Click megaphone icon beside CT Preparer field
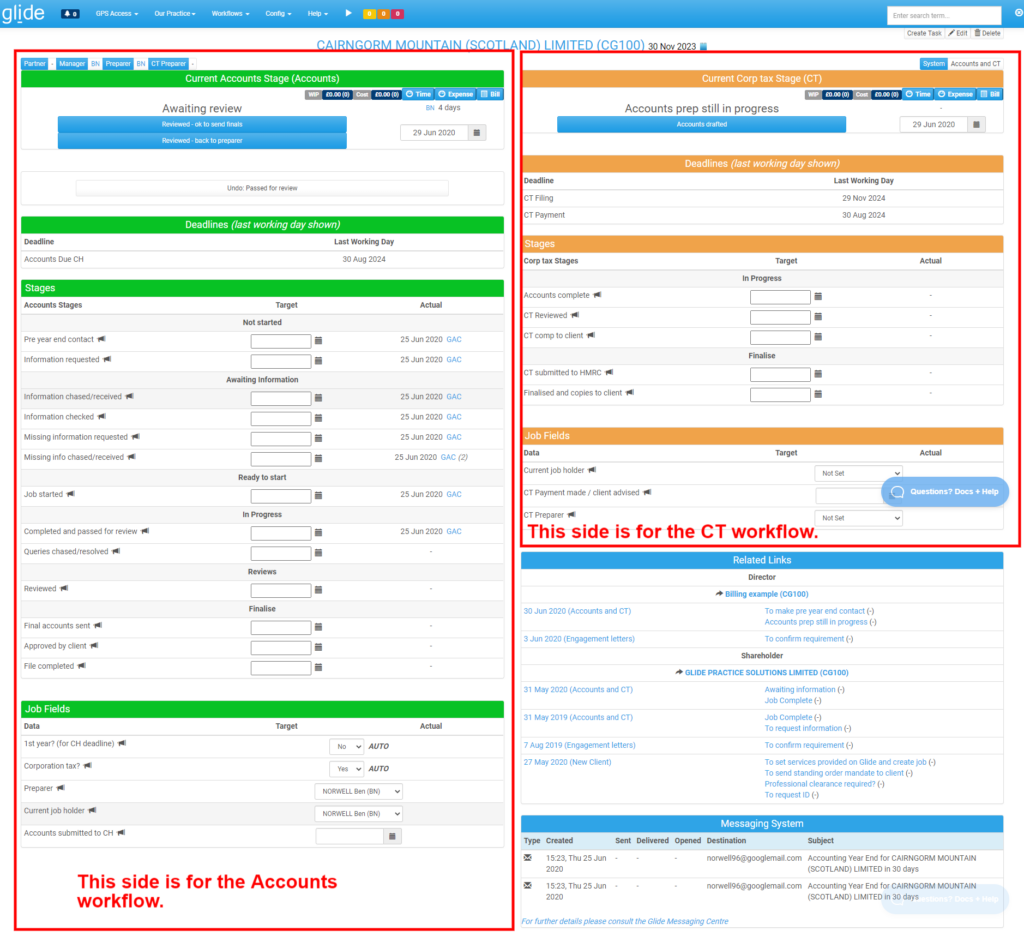Screen dimensions: 1024x936 click(572, 515)
